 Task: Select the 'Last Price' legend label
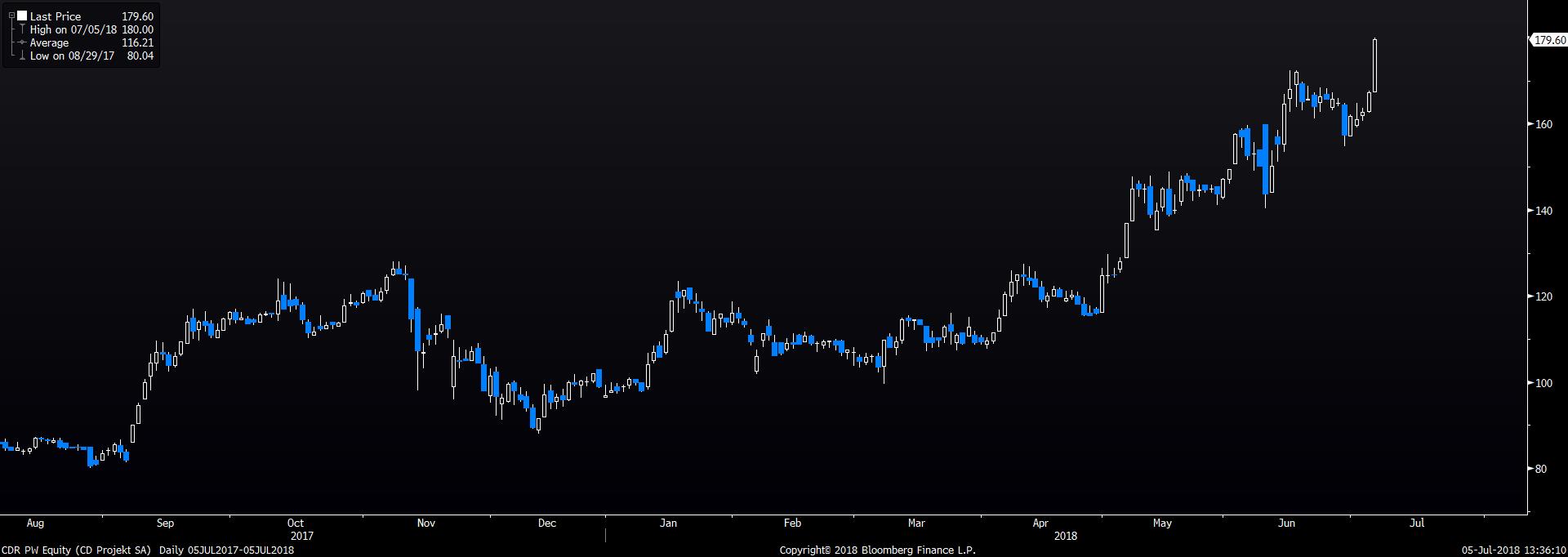[x=56, y=16]
